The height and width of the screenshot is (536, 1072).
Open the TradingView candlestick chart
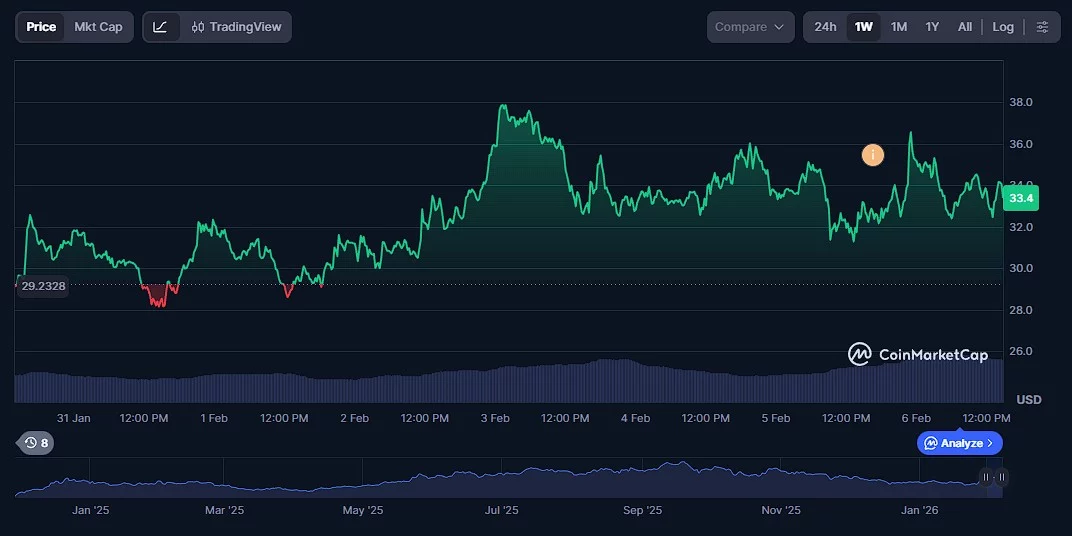pos(237,27)
